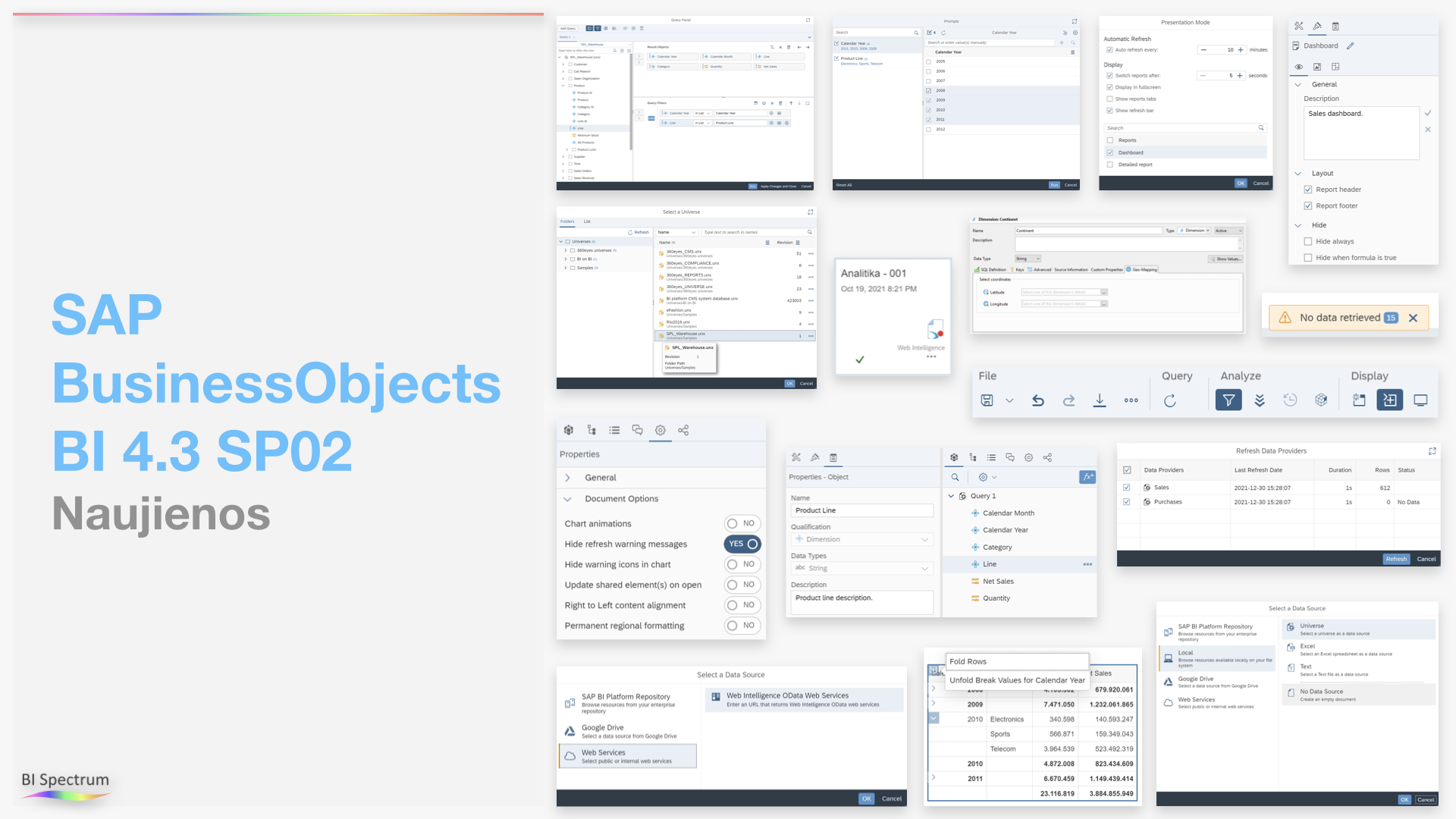Viewport: 1456px width, 819px height.
Task: Click the checkmark beside Sales dashboard description
Action: (1427, 113)
